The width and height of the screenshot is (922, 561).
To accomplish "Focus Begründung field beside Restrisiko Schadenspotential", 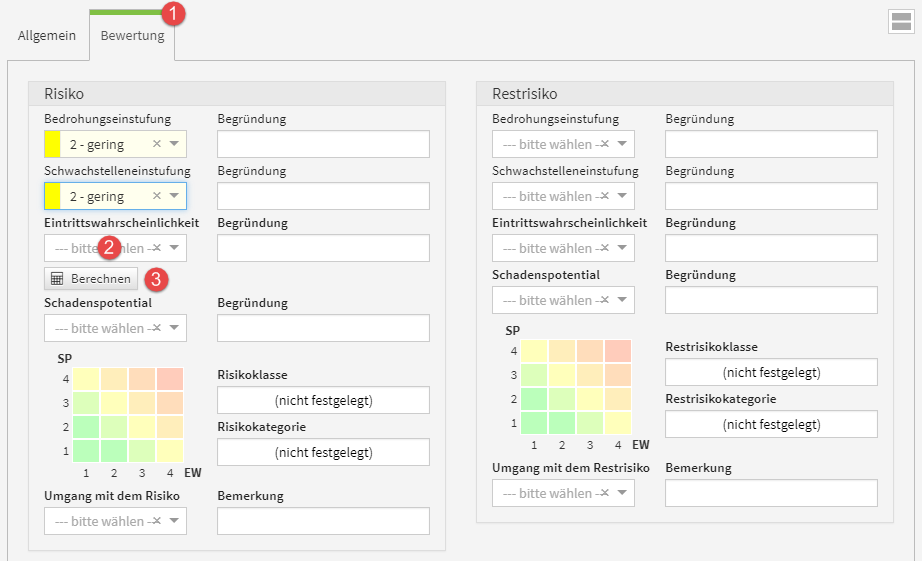I will [771, 299].
